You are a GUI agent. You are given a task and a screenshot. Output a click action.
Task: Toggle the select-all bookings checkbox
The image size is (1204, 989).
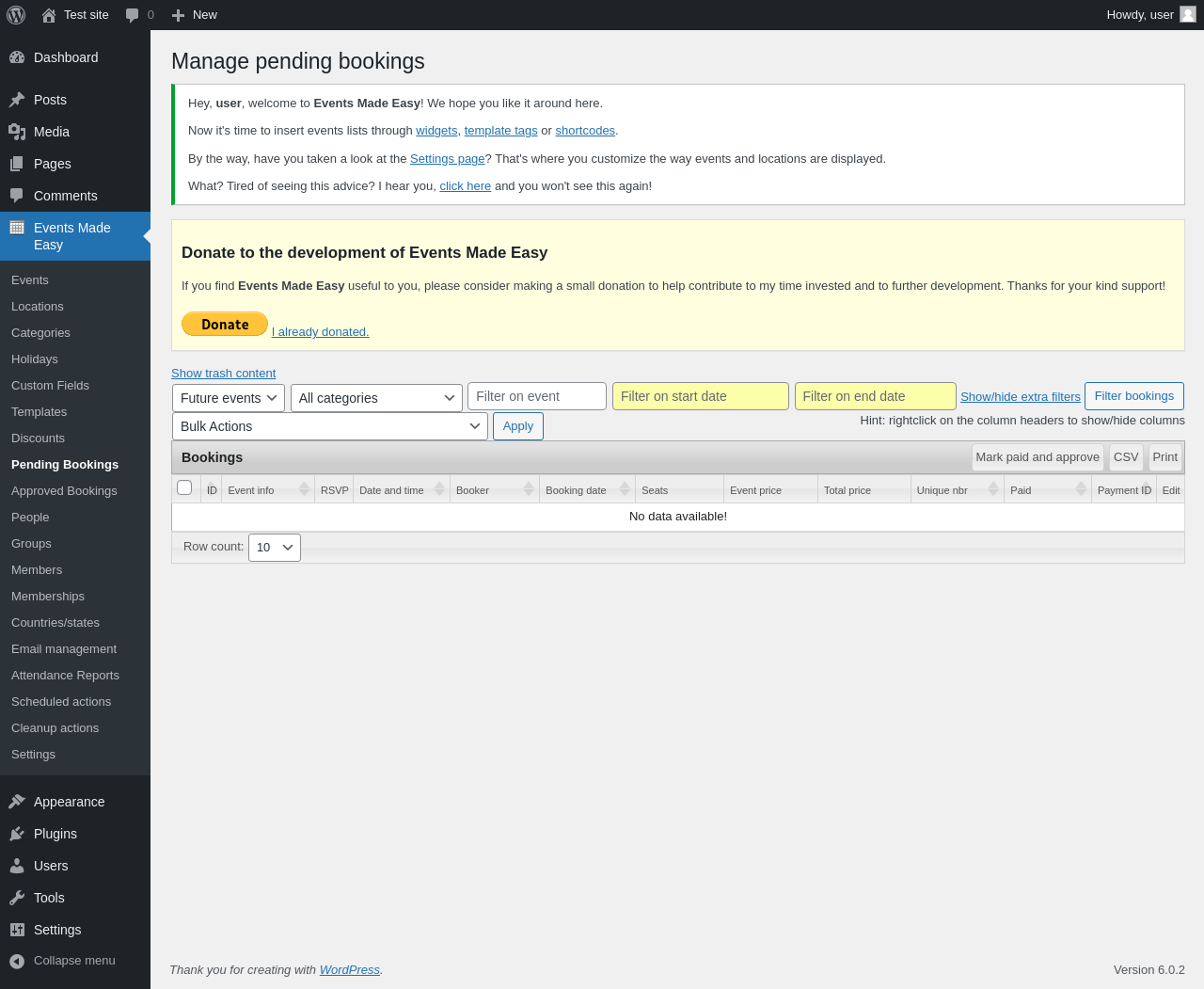(184, 487)
